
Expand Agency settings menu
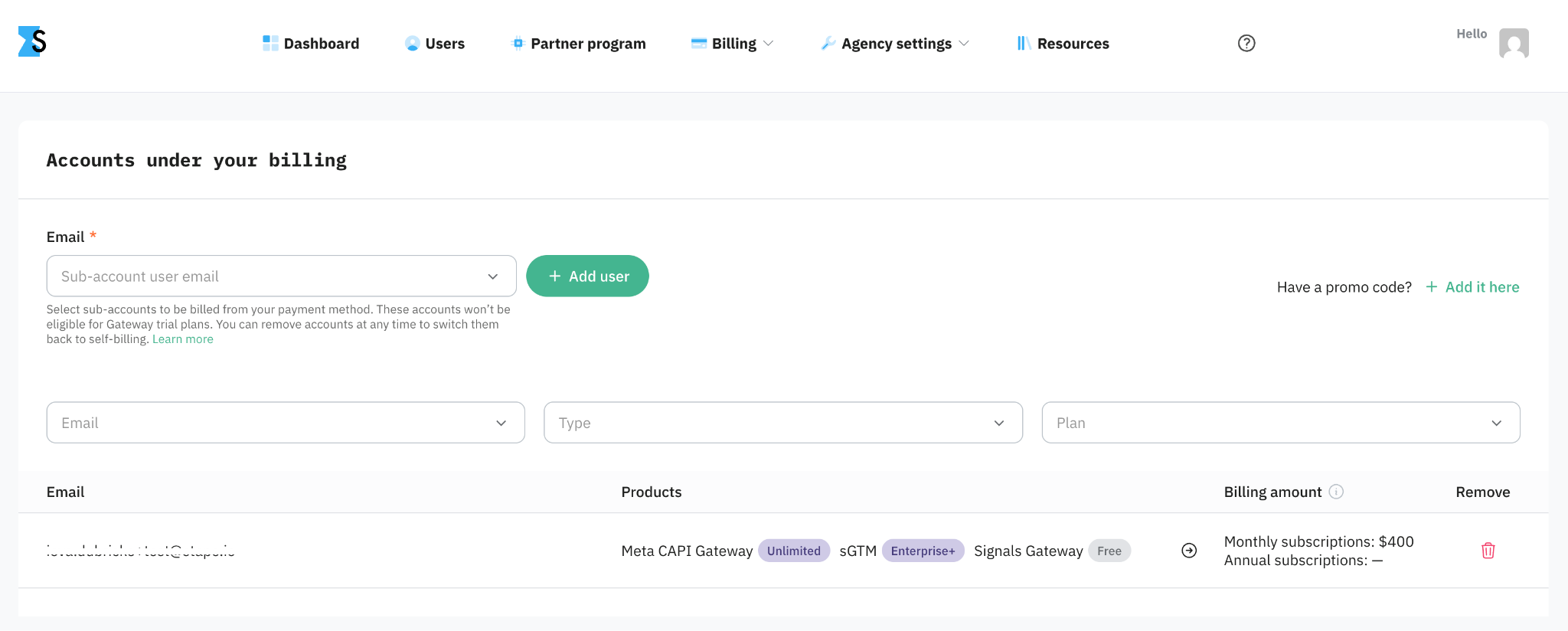coord(894,44)
